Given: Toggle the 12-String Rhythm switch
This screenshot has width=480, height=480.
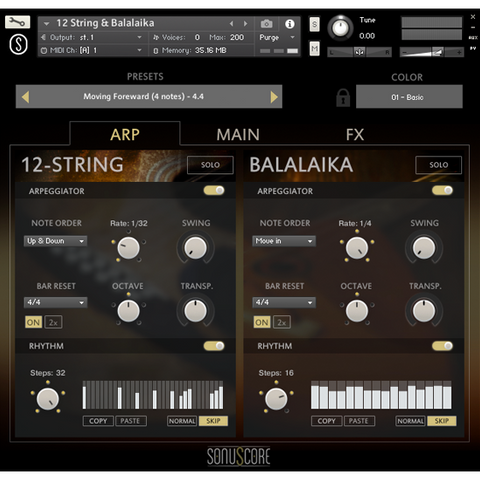Looking at the screenshot, I should tap(214, 346).
